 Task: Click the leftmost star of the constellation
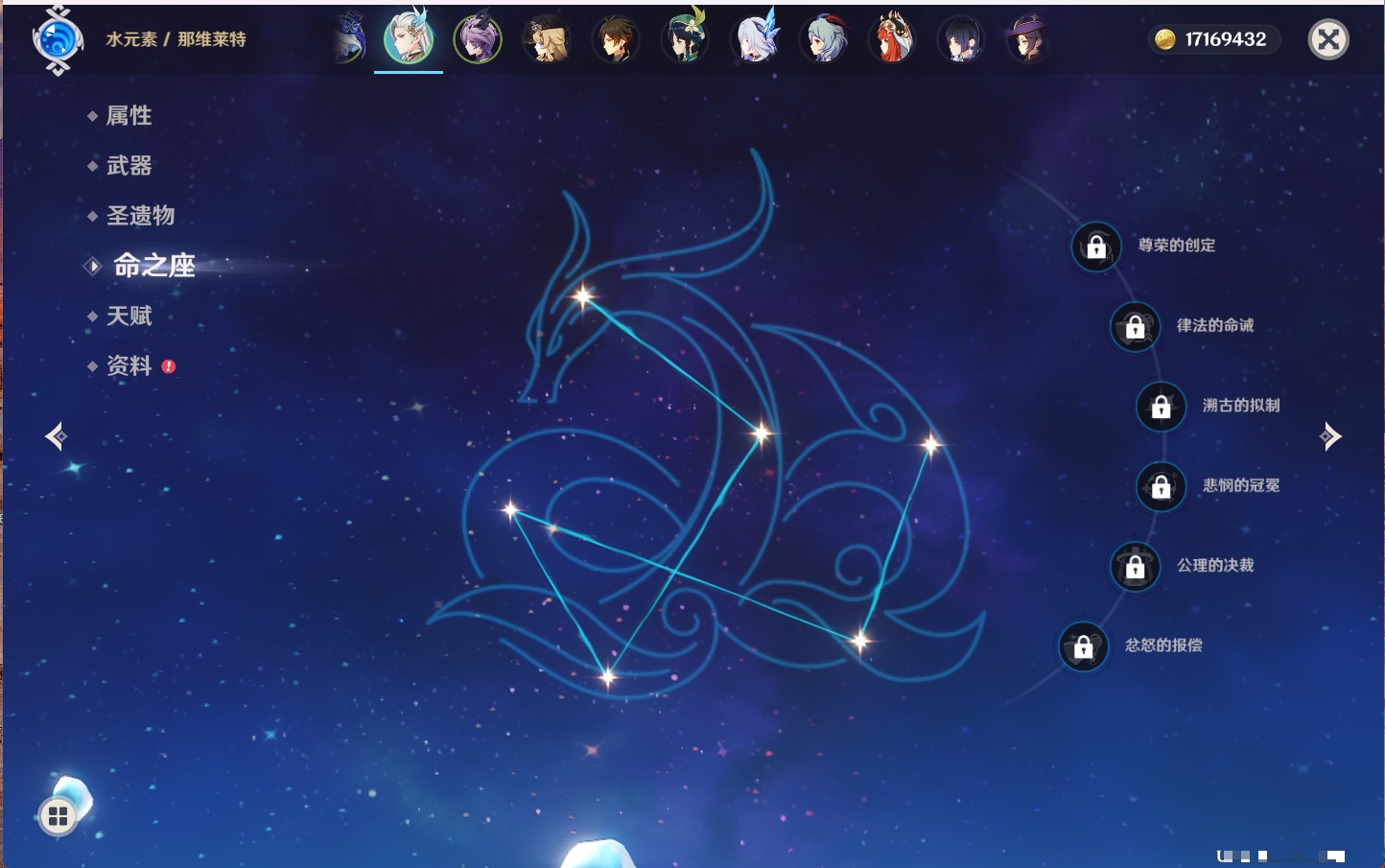click(x=510, y=509)
